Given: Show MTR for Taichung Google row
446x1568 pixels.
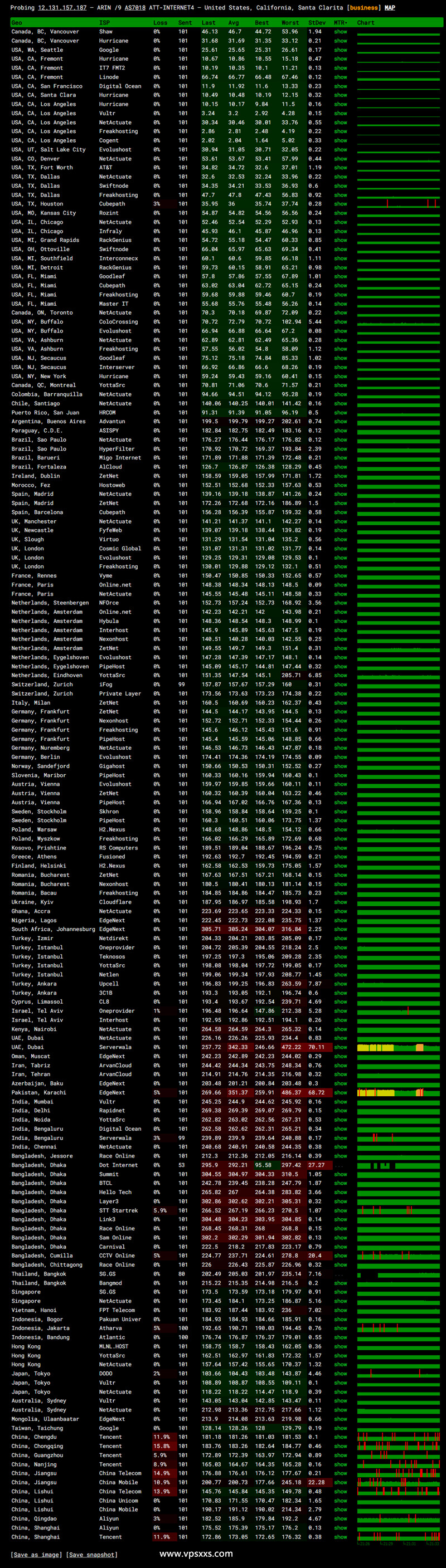Looking at the screenshot, I should coord(340,1428).
